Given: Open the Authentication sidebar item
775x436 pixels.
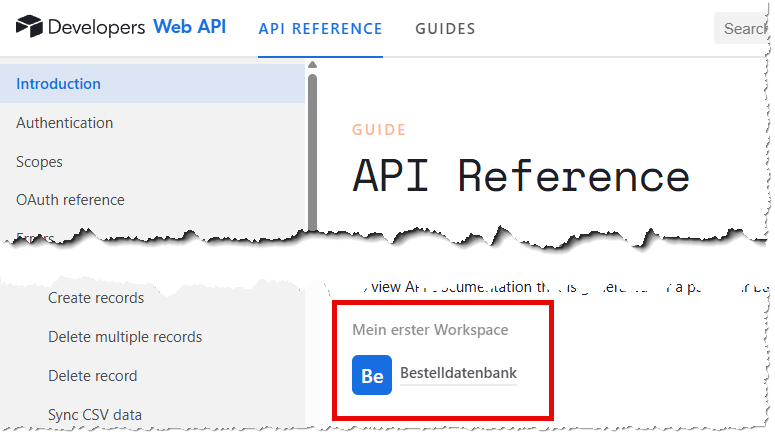Looking at the screenshot, I should tap(64, 123).
